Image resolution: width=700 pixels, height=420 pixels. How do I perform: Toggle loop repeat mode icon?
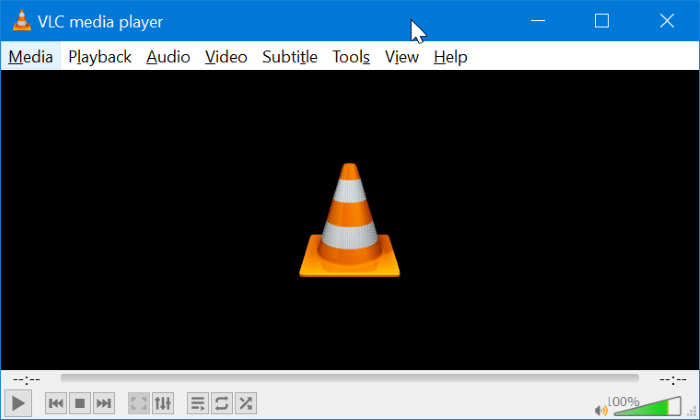click(x=221, y=403)
